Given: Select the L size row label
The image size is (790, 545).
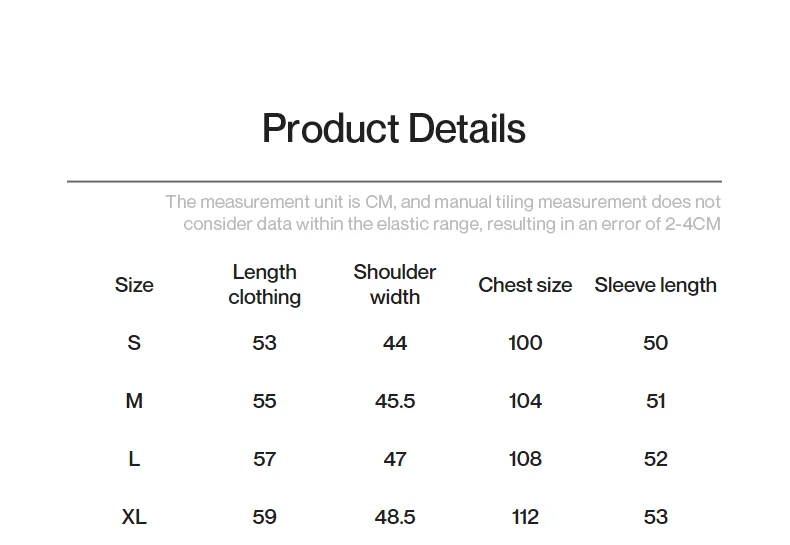Looking at the screenshot, I should 134,459.
